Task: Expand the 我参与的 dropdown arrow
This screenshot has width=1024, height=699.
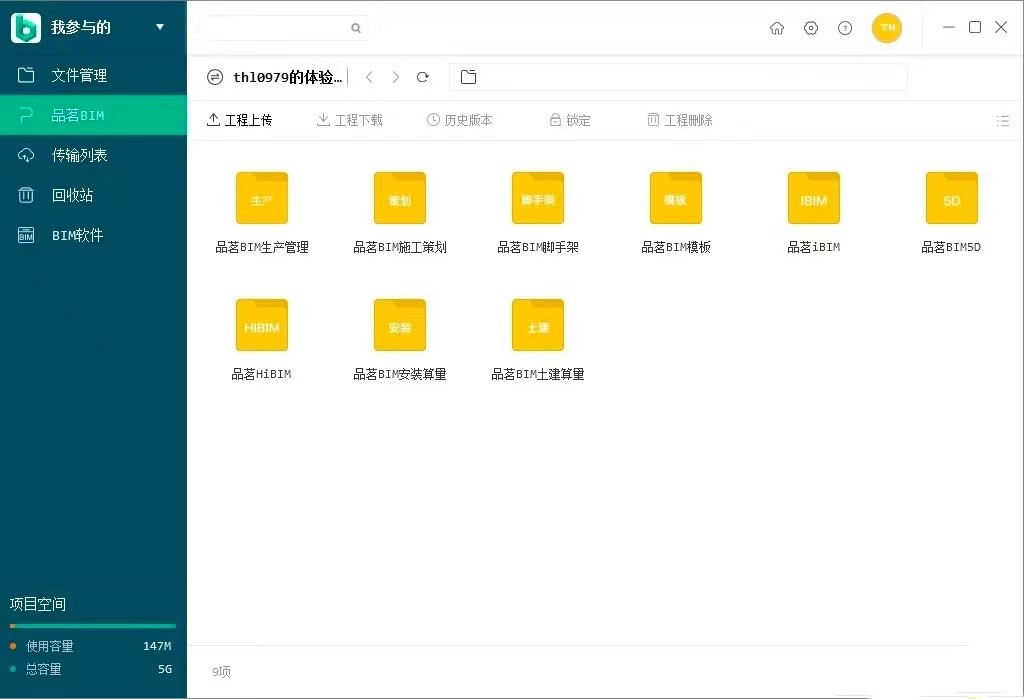Action: coord(160,27)
